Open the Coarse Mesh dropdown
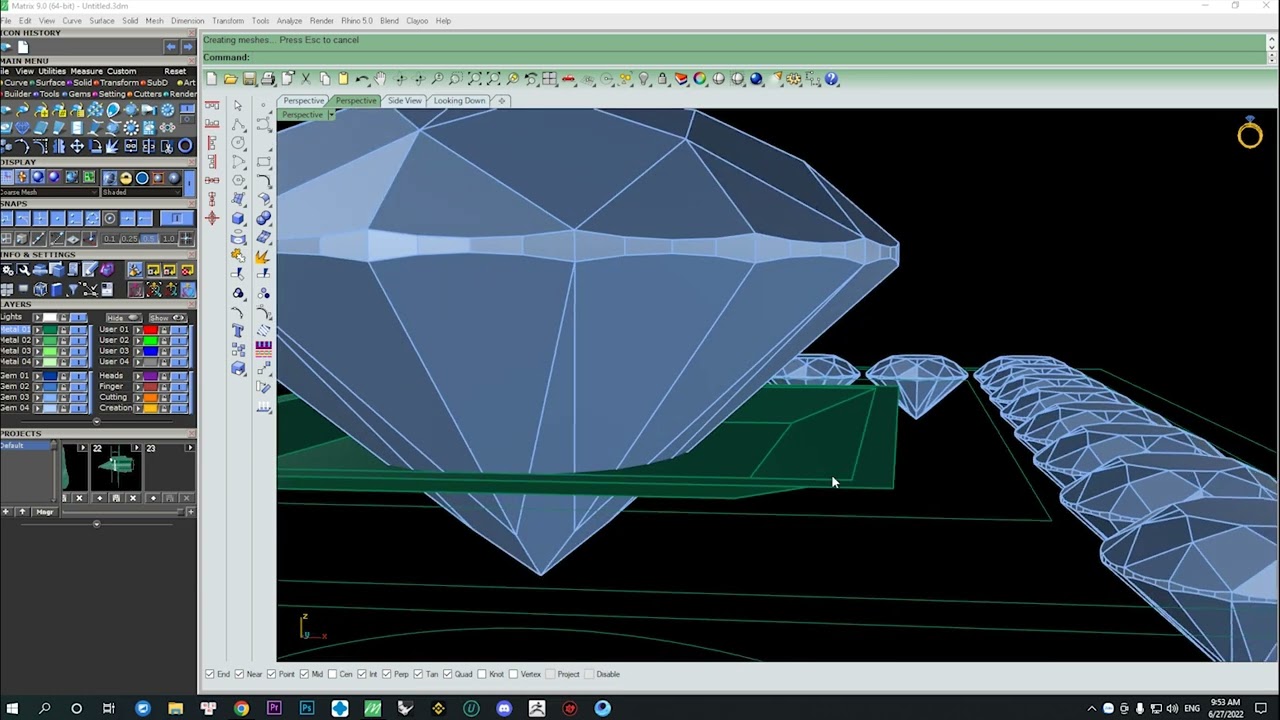Viewport: 1280px width, 720px height. 48,192
